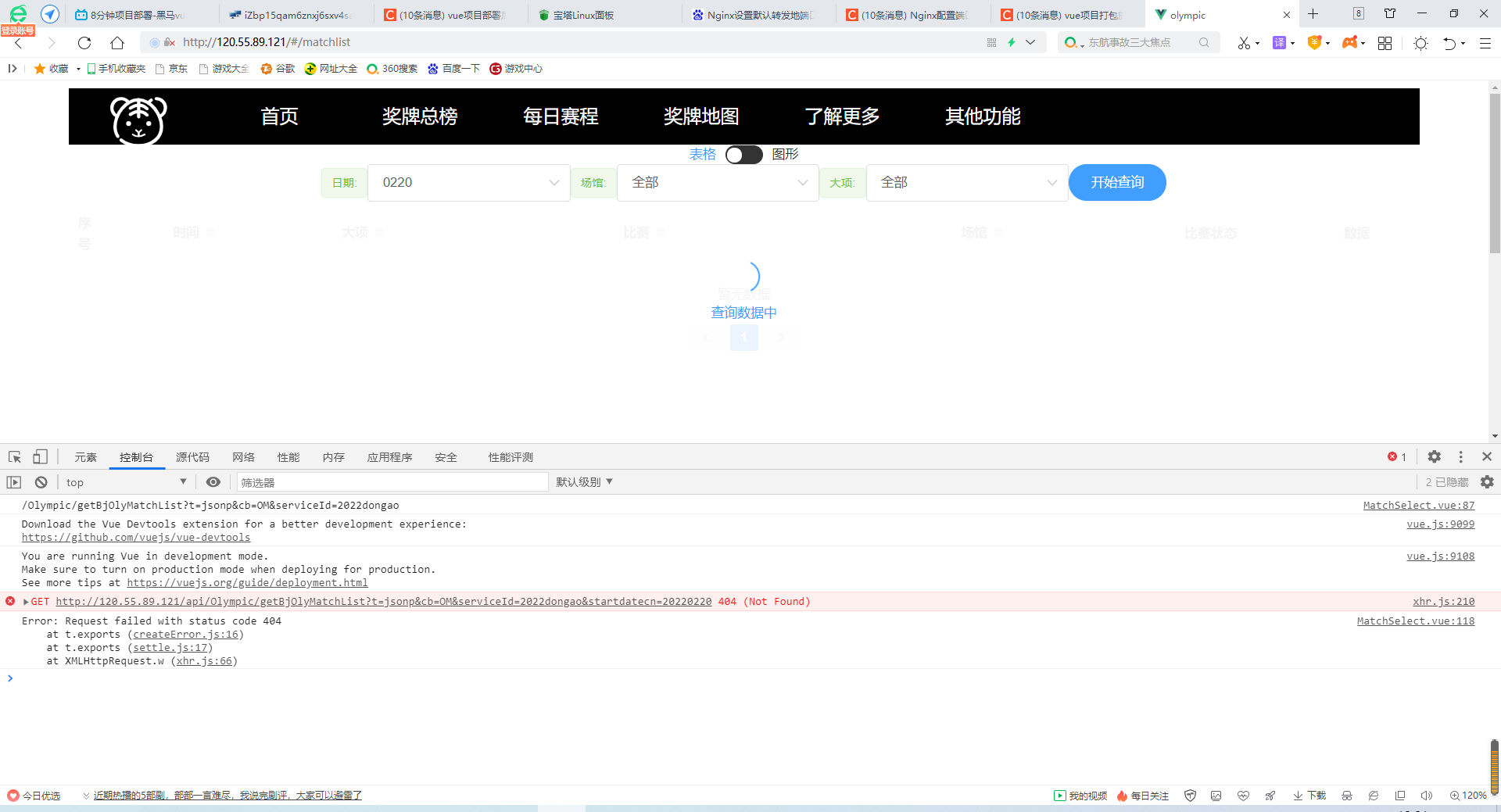Open the screenshot scissors tool
1501x812 pixels.
pyautogui.click(x=1244, y=43)
